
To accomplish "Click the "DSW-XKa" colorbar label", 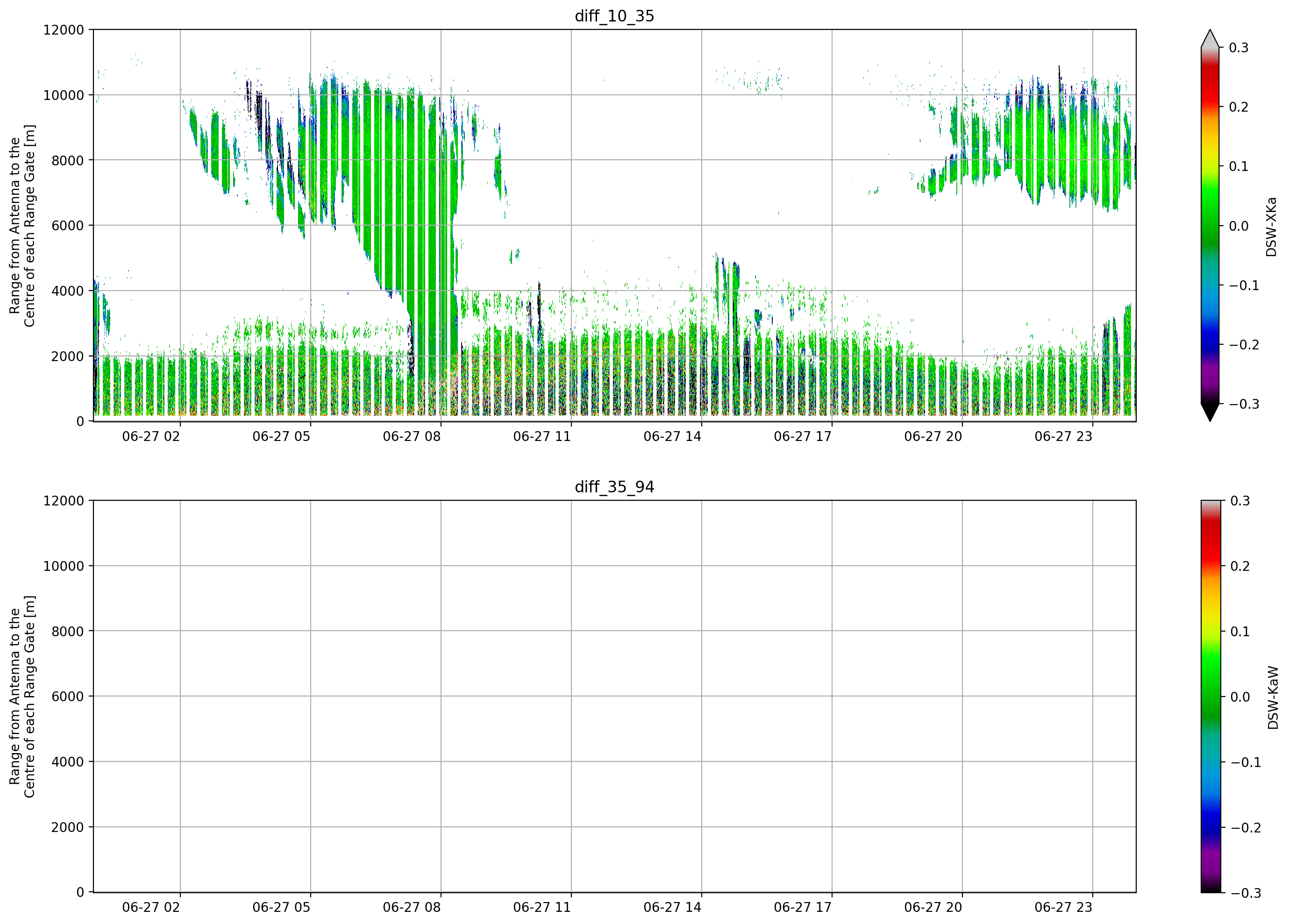I will pos(1271,227).
